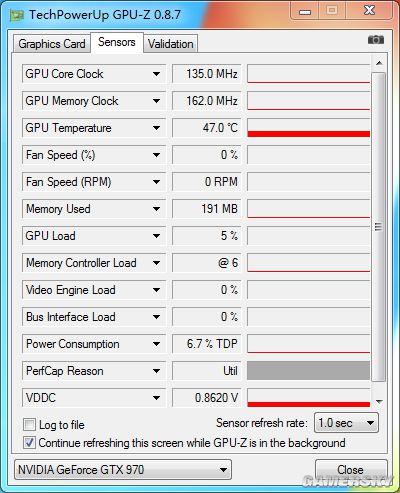This screenshot has width=400, height=493.
Task: Click the GPU Temperature red graph bar
Action: tap(309, 134)
